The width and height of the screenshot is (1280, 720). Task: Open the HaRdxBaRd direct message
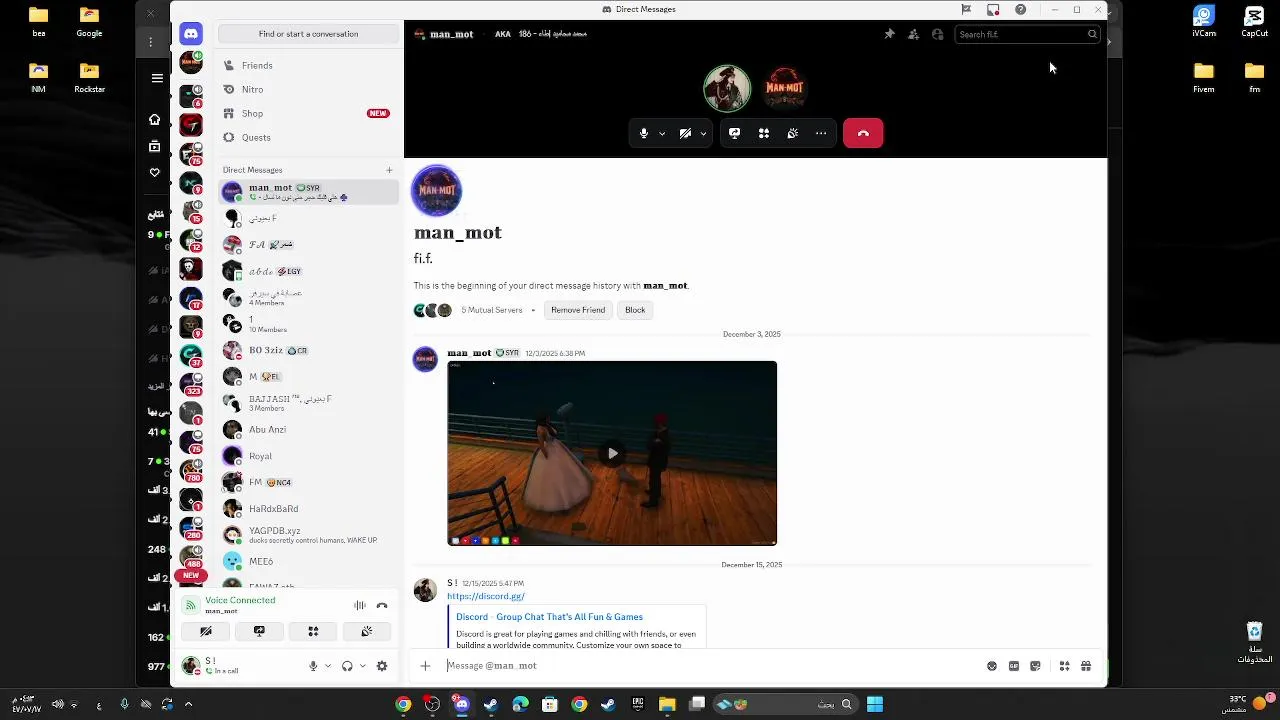coord(308,509)
